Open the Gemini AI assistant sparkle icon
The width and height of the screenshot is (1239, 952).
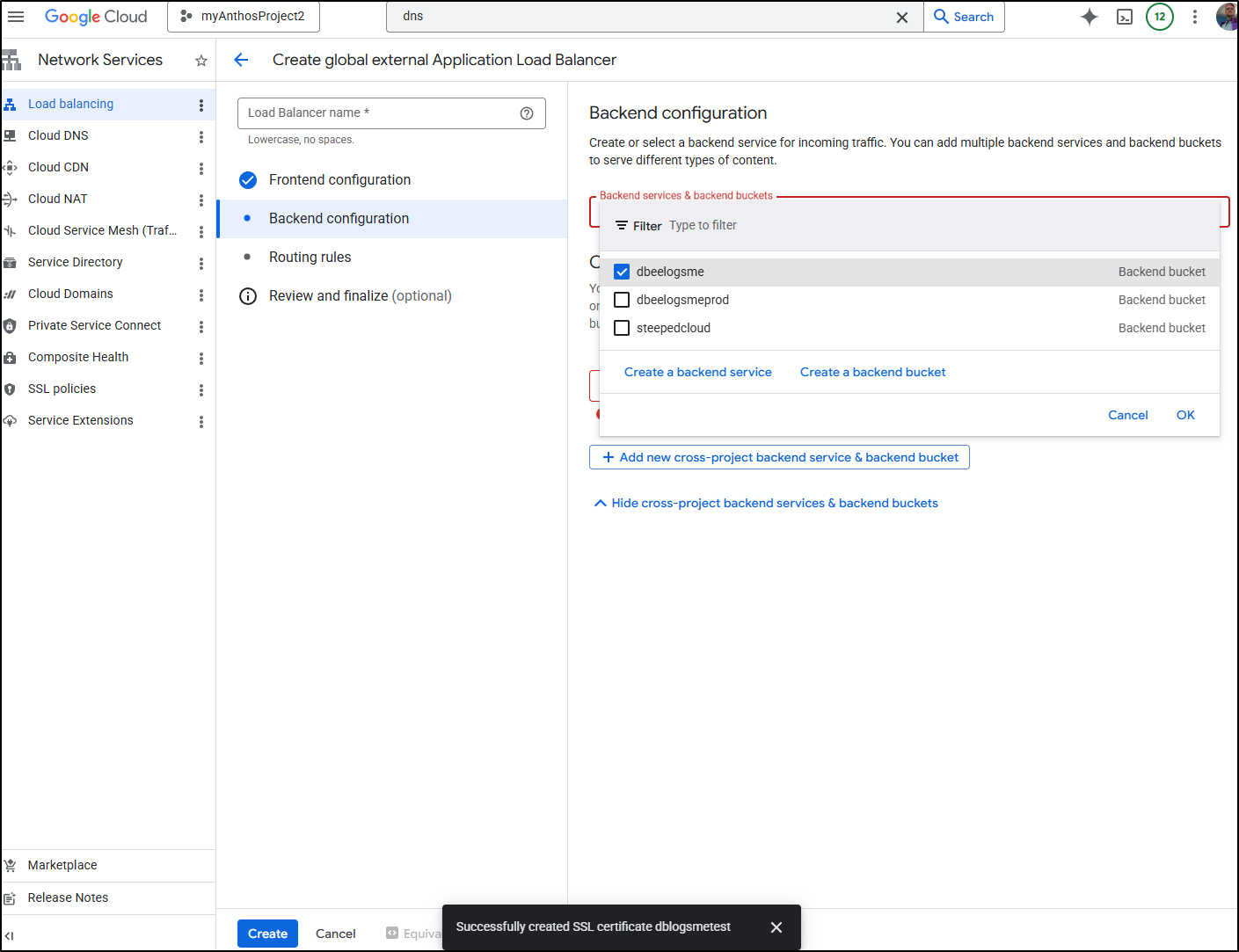coord(1089,17)
